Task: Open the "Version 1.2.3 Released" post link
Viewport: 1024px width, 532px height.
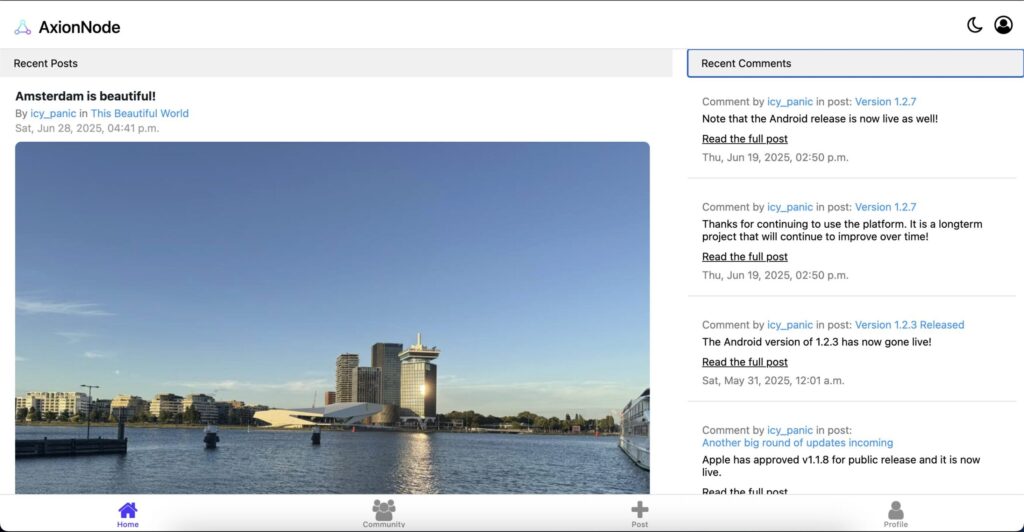Action: (909, 324)
